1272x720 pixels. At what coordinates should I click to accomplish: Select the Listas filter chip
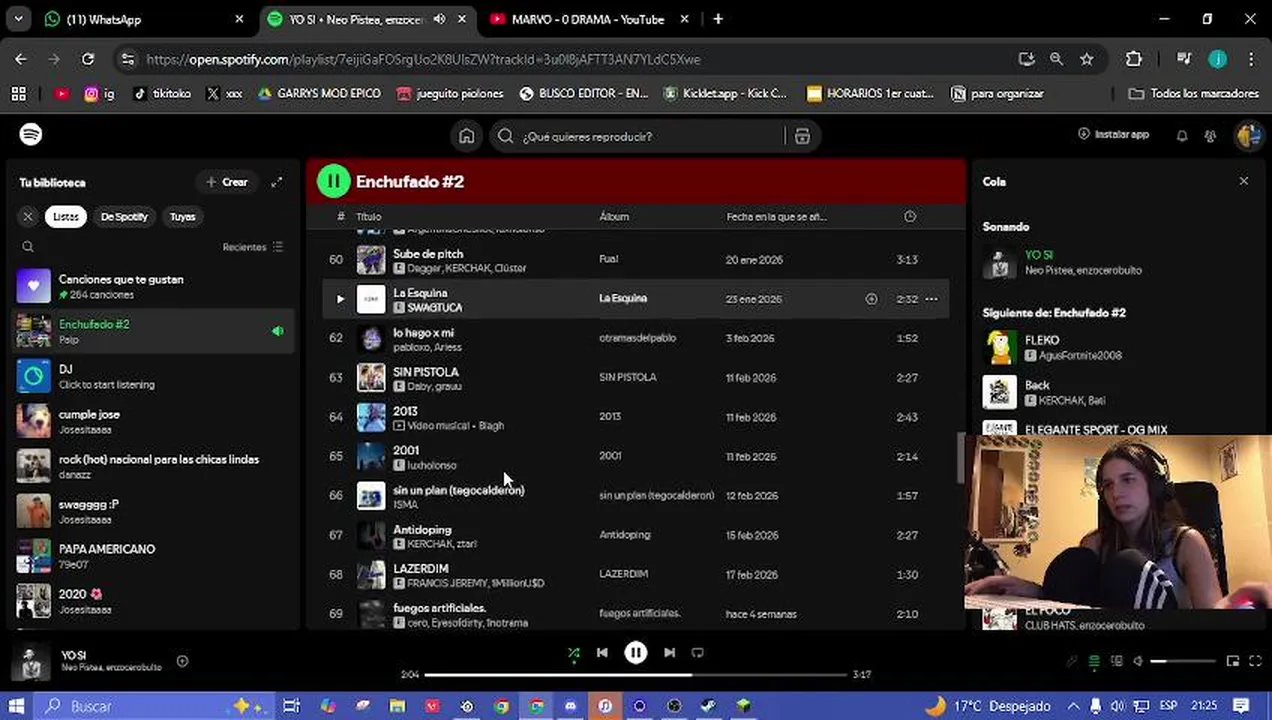66,216
